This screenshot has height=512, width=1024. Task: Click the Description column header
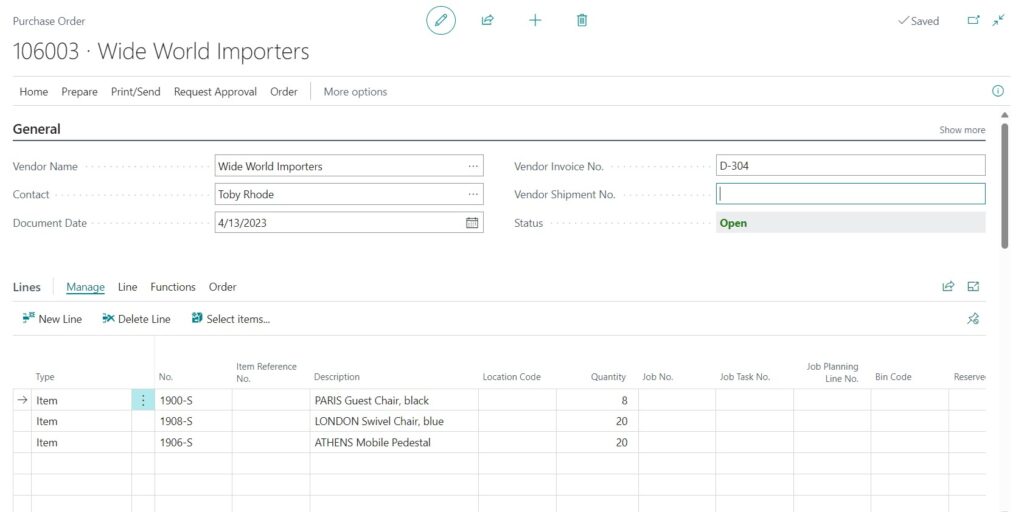coord(337,377)
